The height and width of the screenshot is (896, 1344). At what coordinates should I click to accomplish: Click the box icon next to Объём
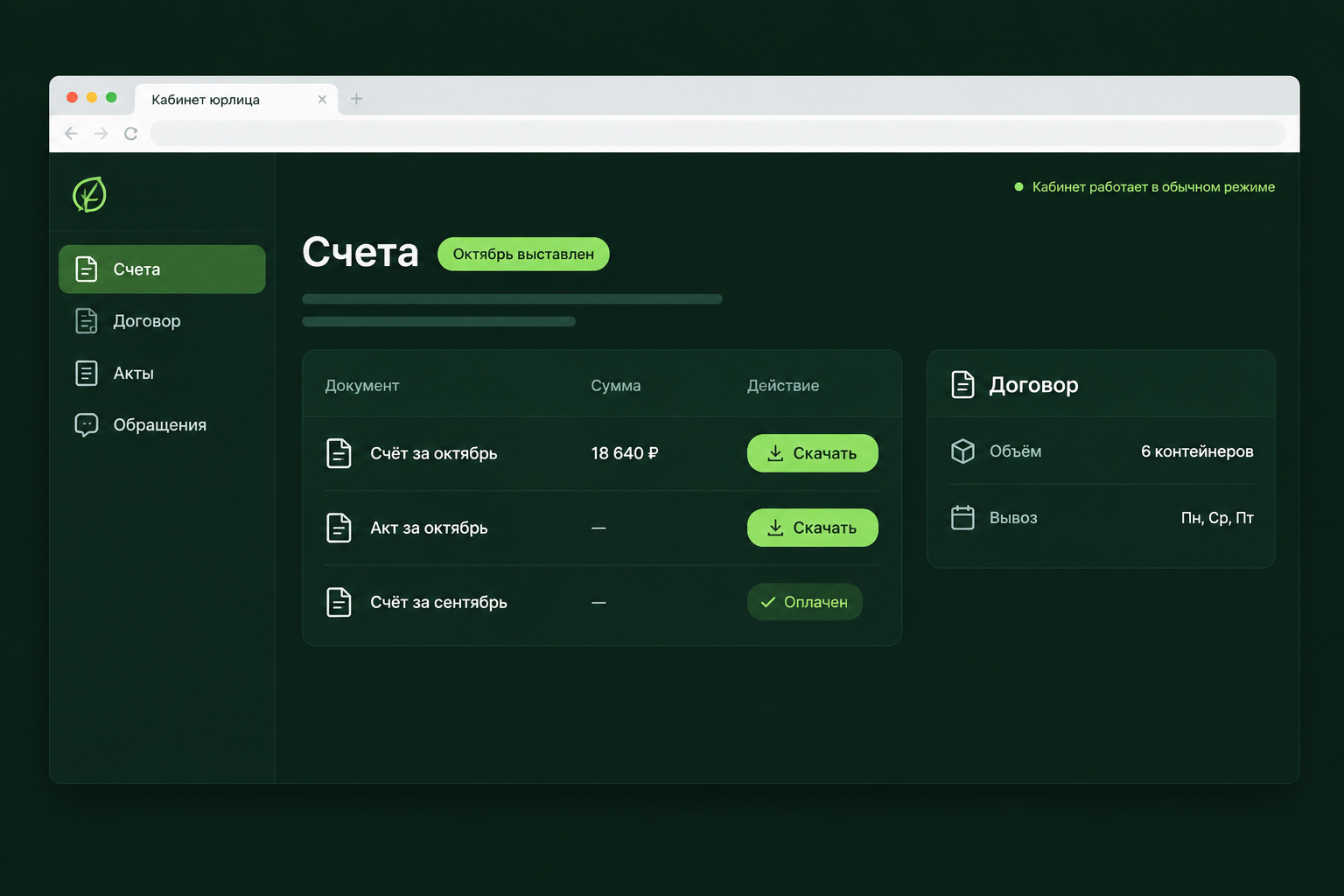click(x=962, y=451)
